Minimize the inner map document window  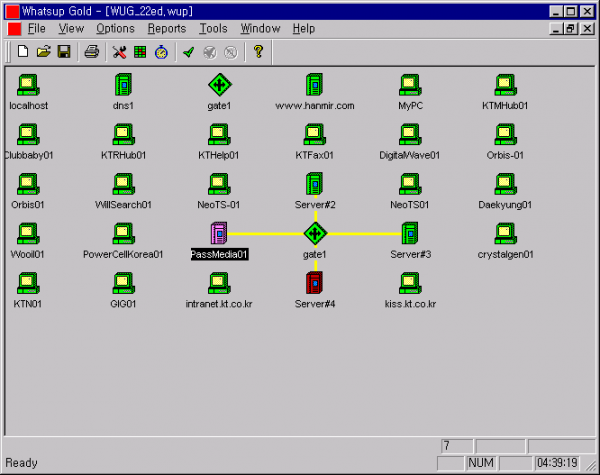pos(556,29)
